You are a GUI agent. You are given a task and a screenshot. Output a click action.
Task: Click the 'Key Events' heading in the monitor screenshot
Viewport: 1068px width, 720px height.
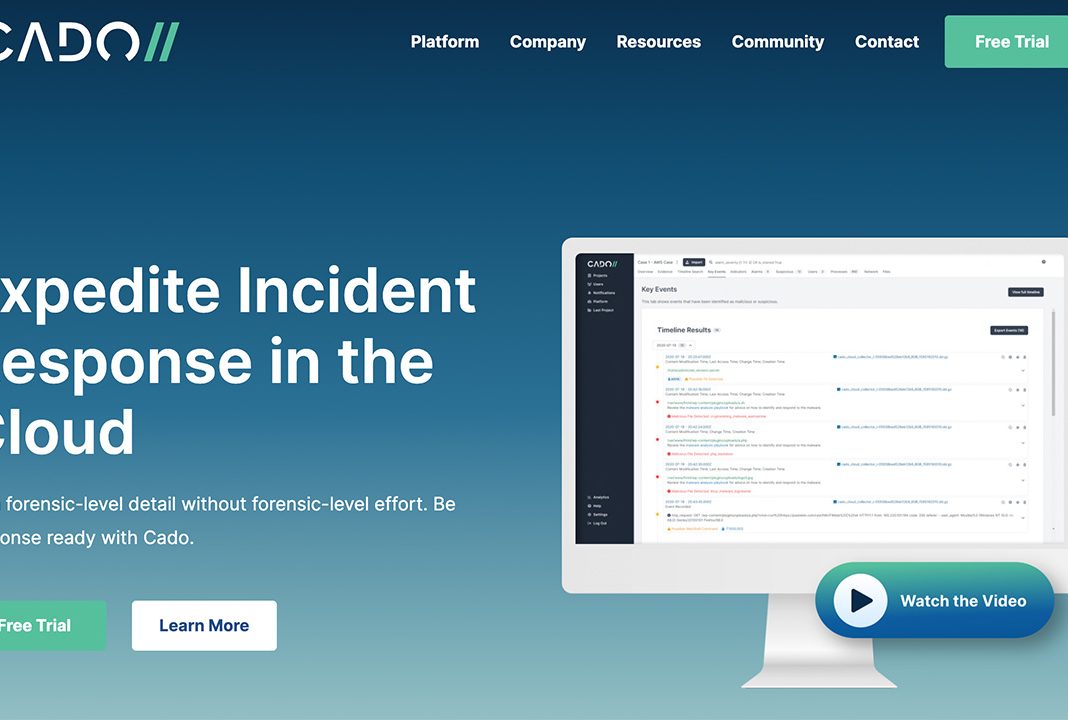(659, 289)
